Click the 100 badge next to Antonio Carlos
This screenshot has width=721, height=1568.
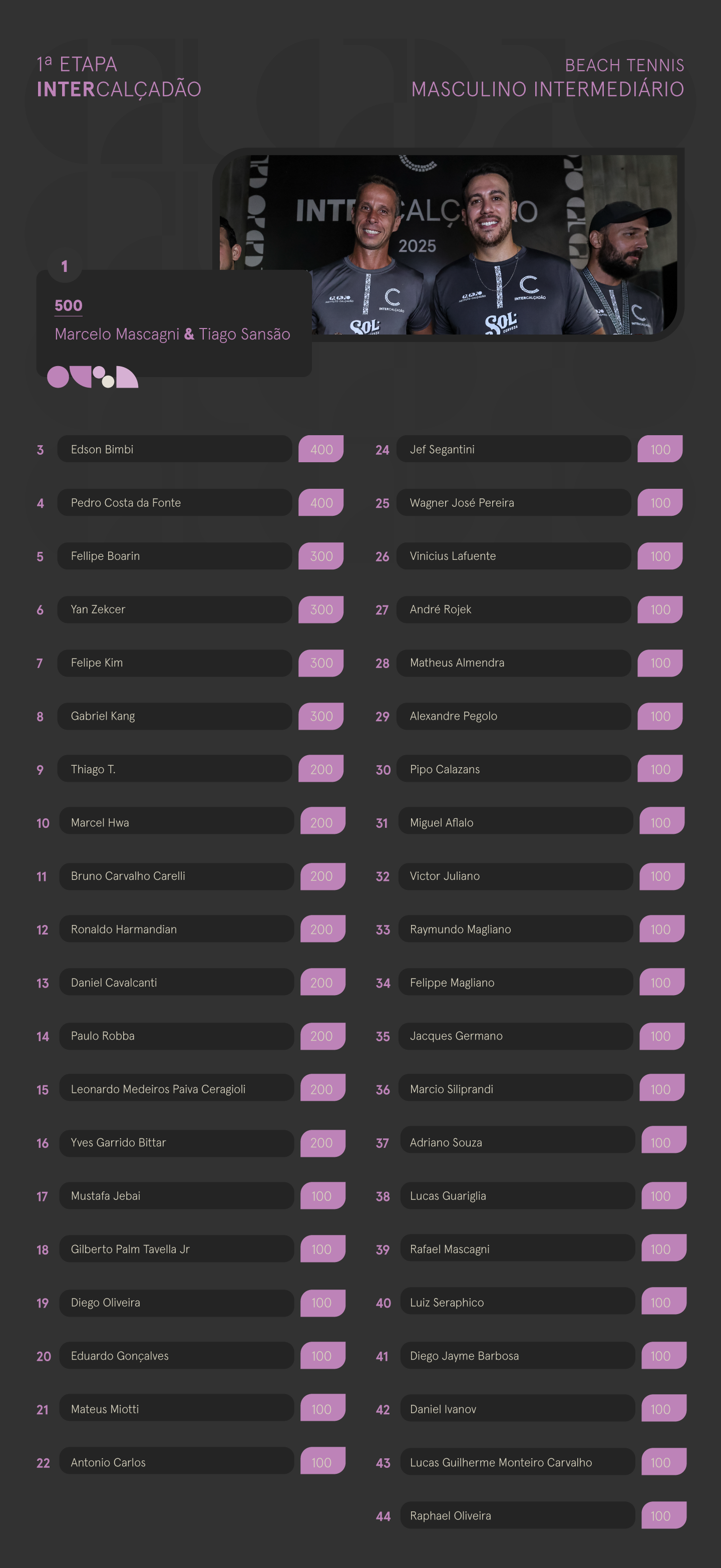pyautogui.click(x=323, y=1461)
